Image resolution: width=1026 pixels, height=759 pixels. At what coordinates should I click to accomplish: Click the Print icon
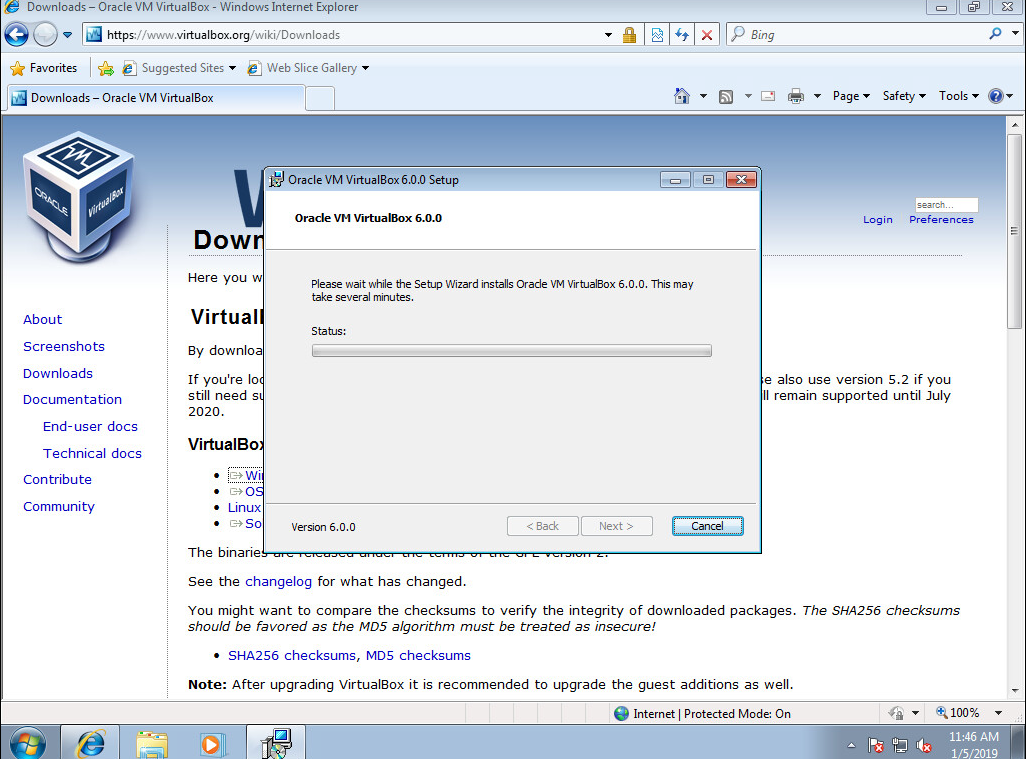click(796, 96)
